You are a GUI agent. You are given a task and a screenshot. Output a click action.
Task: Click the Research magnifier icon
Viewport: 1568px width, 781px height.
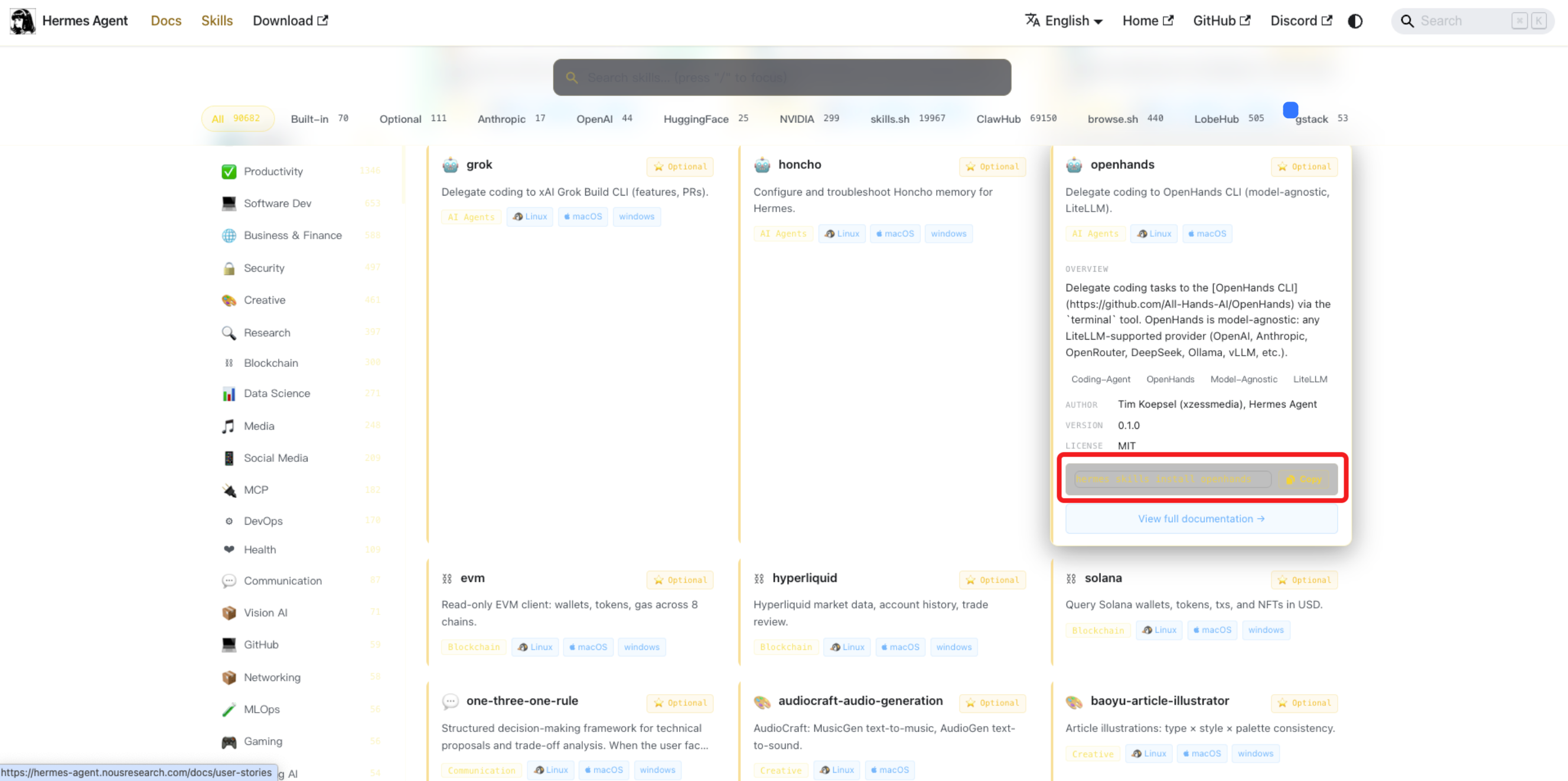click(229, 333)
